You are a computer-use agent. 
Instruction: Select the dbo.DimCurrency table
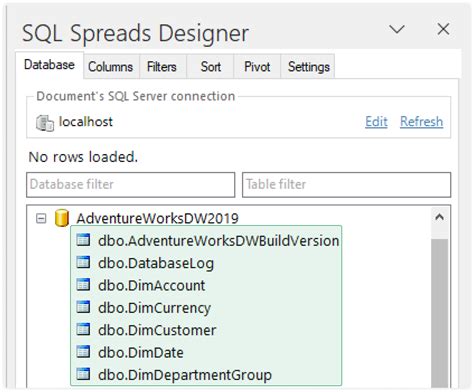pos(154,308)
